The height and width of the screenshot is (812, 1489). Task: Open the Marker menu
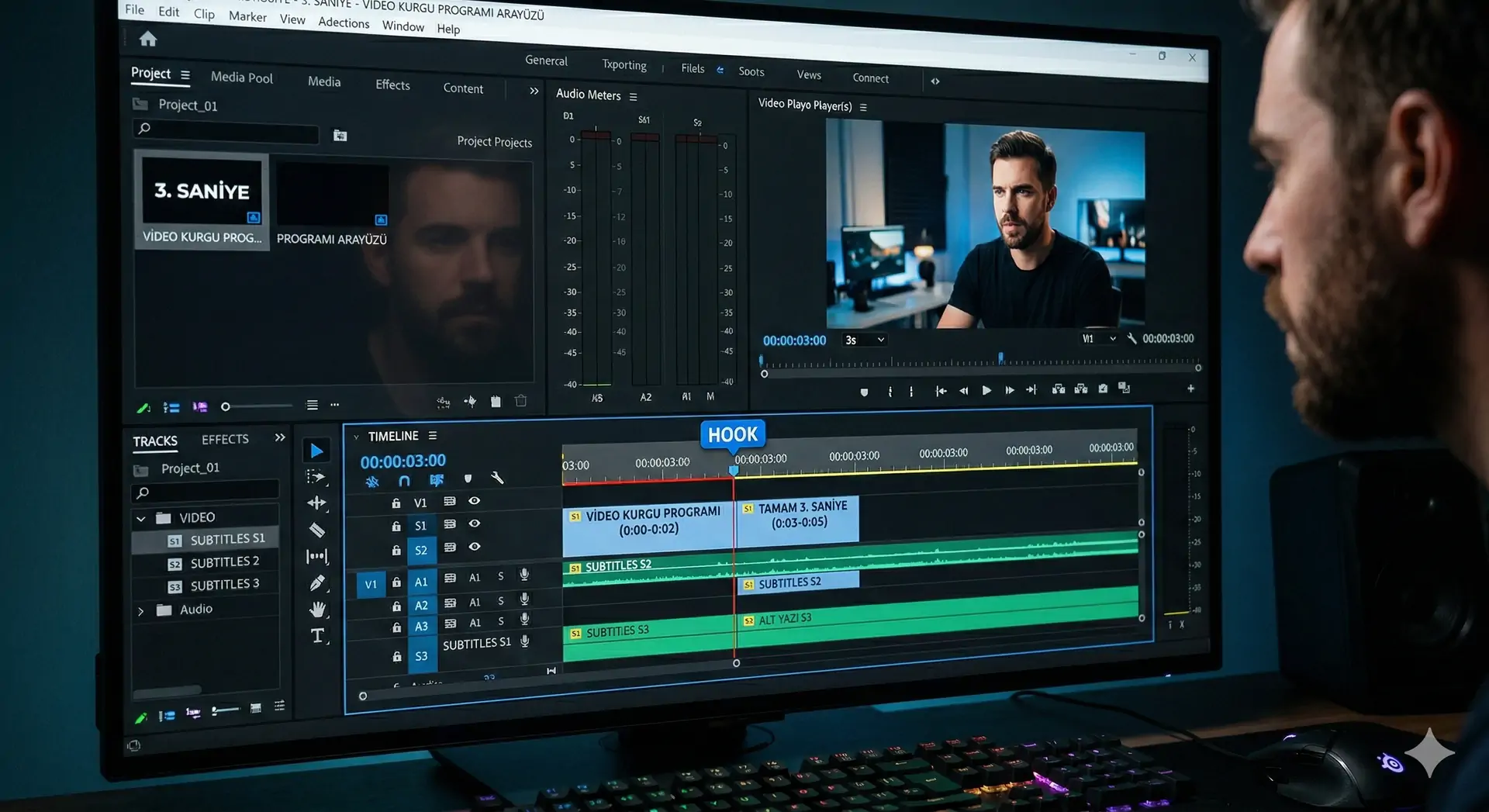(247, 16)
